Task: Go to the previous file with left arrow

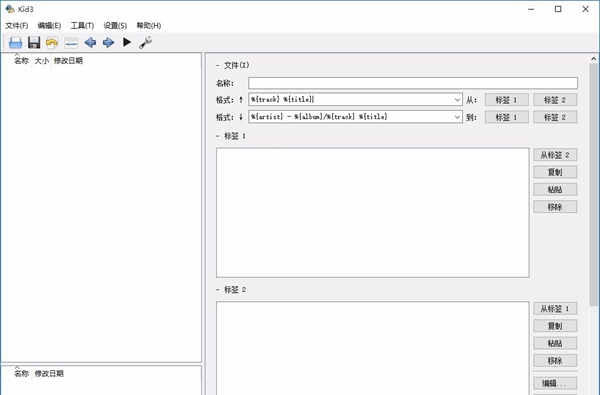Action: [x=90, y=42]
